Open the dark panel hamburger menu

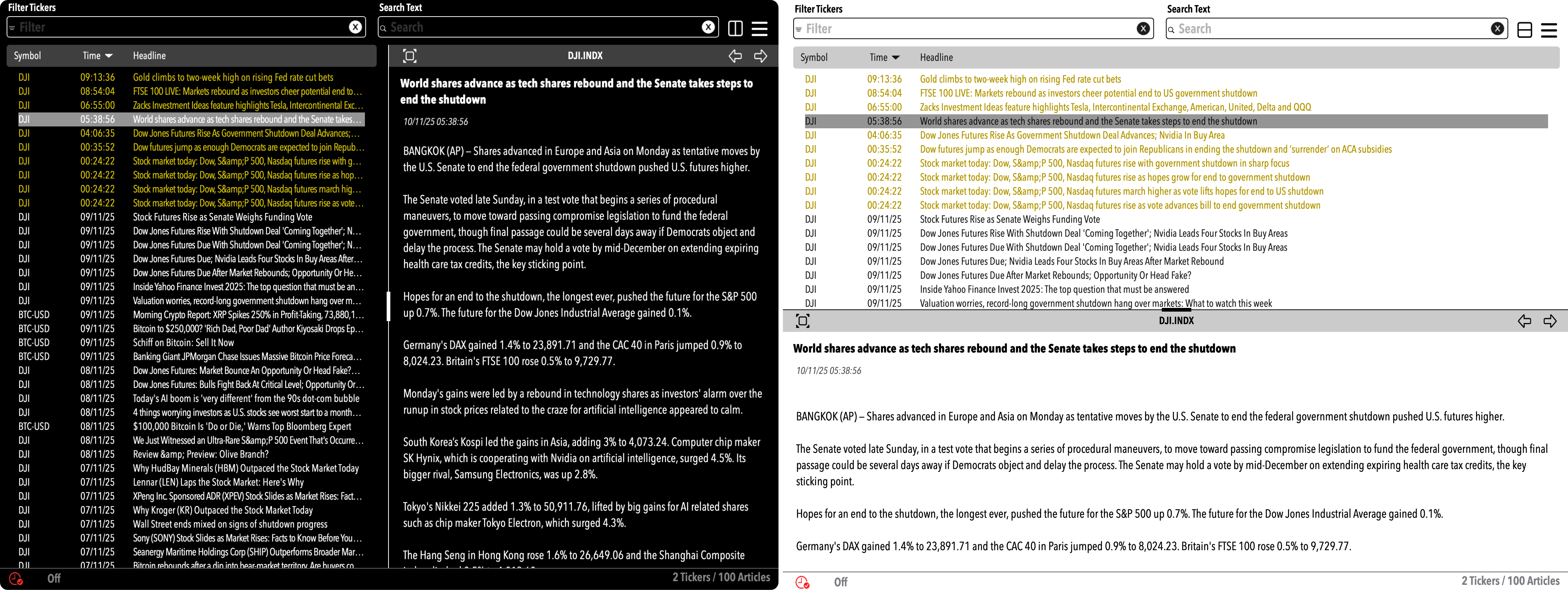[x=759, y=28]
